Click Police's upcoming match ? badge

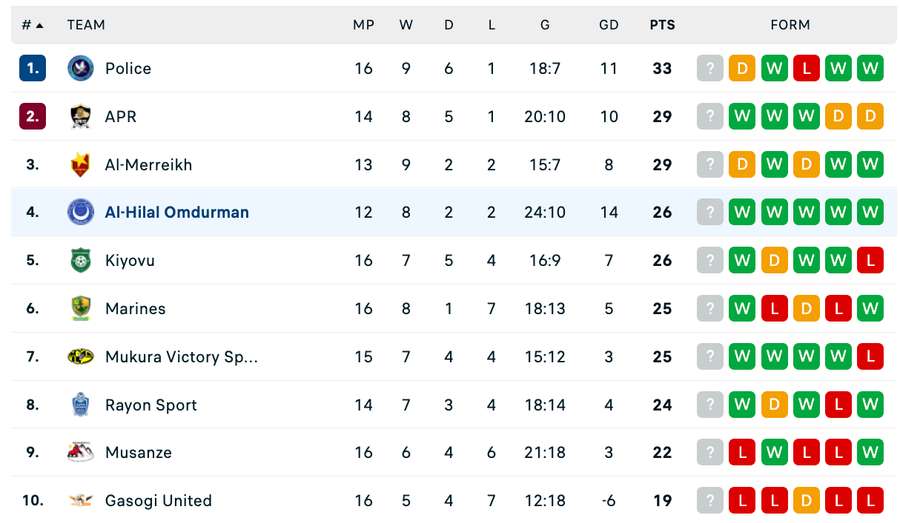[x=710, y=68]
